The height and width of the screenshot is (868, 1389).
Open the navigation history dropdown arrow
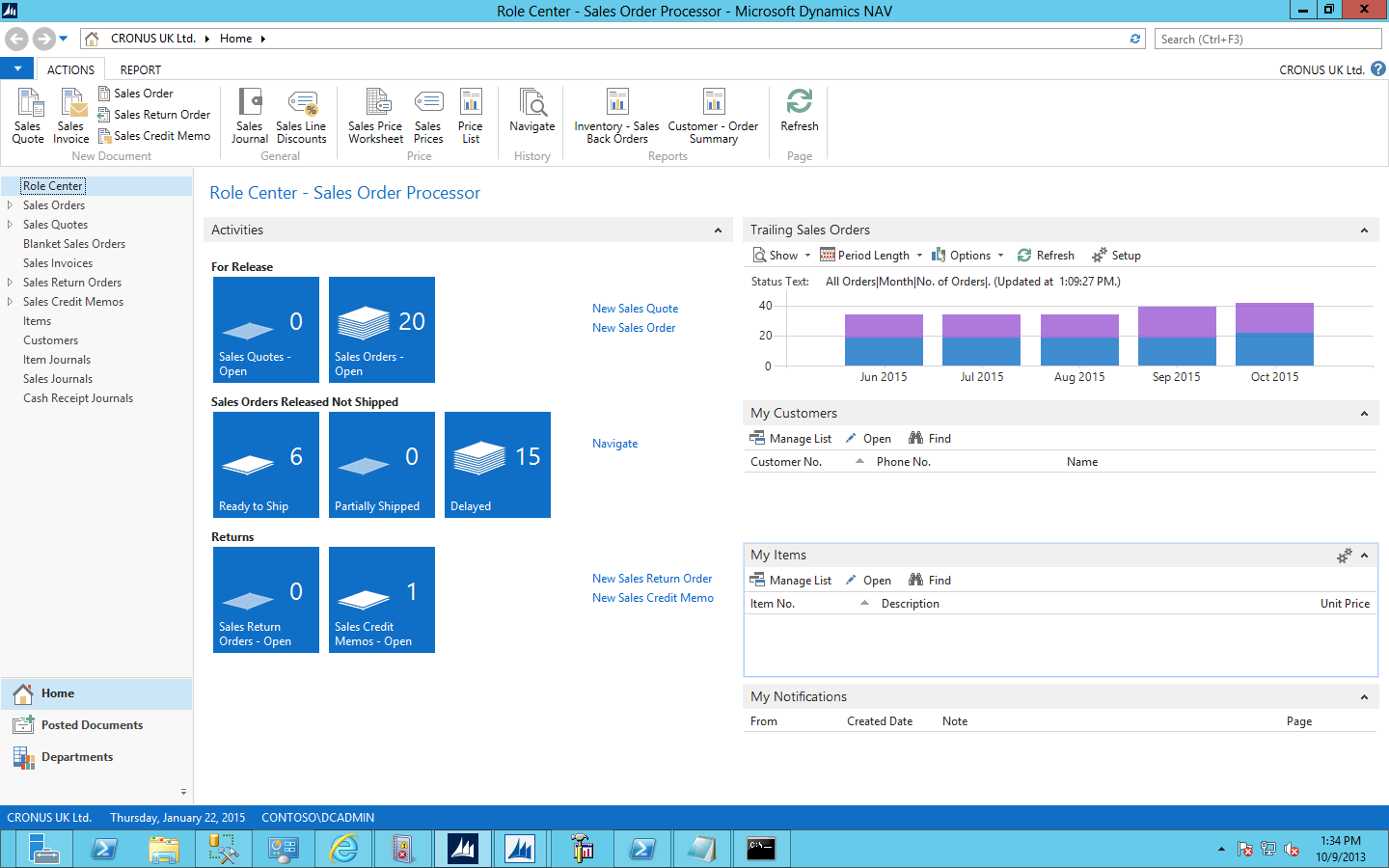(x=64, y=39)
